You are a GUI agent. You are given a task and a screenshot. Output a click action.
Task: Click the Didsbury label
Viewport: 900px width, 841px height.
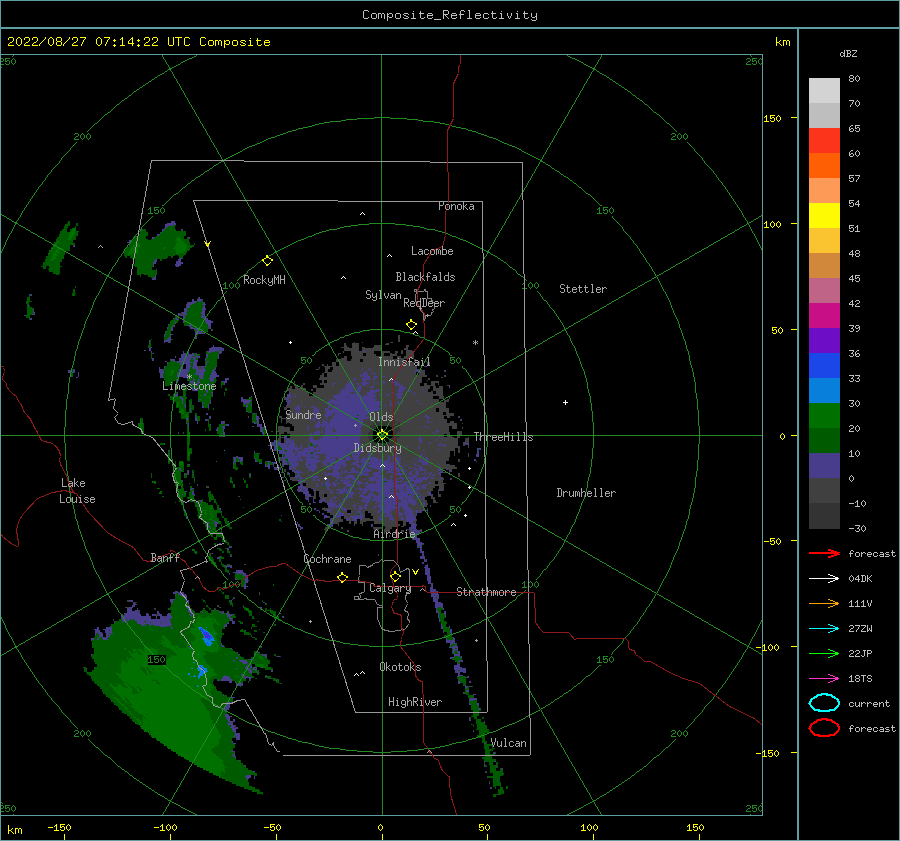click(377, 448)
